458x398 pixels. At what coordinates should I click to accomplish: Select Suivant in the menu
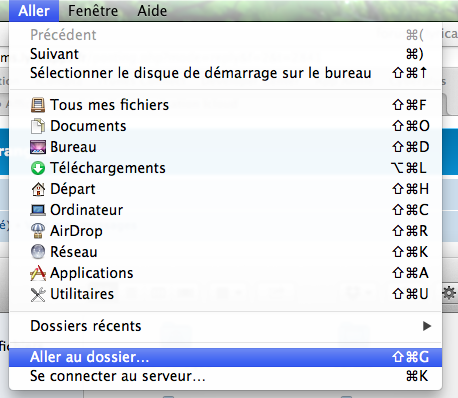(x=225, y=54)
